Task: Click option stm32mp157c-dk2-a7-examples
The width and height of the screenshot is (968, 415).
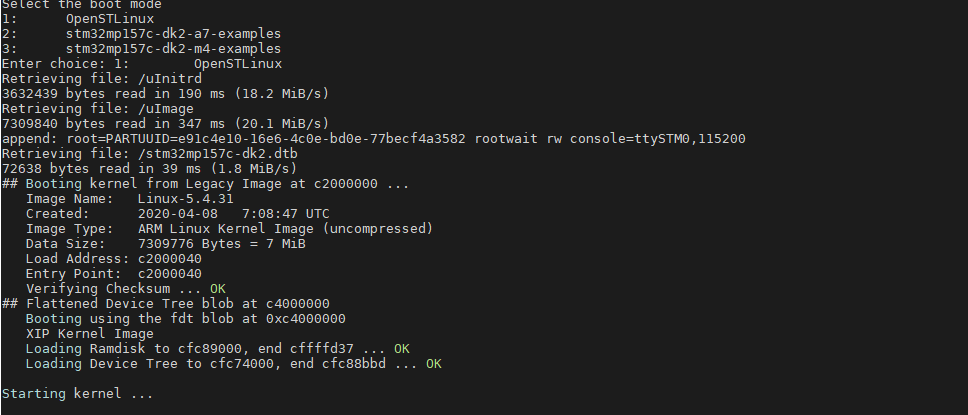Action: pyautogui.click(x=173, y=34)
